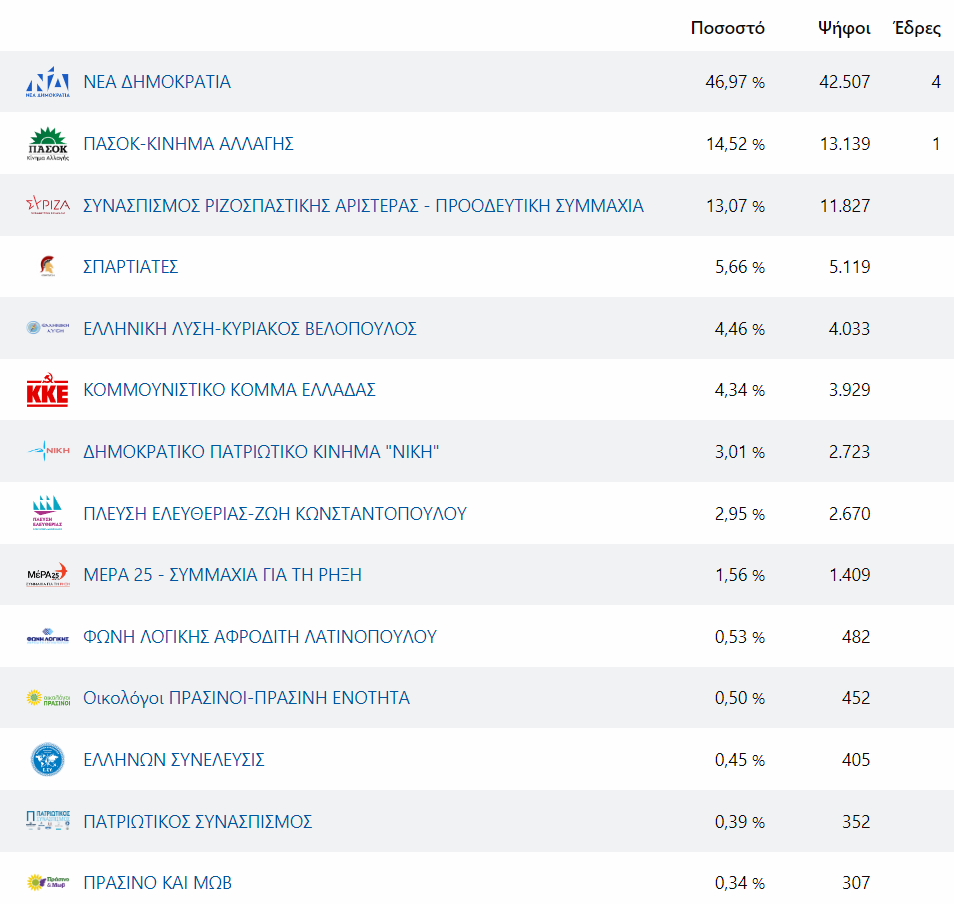Open the ΠΑΣΟΚ-ΚΙΝΗΜΑ ΑΛΛΑΓΗΣ link
Screen dimensions: 954x904
(x=189, y=144)
